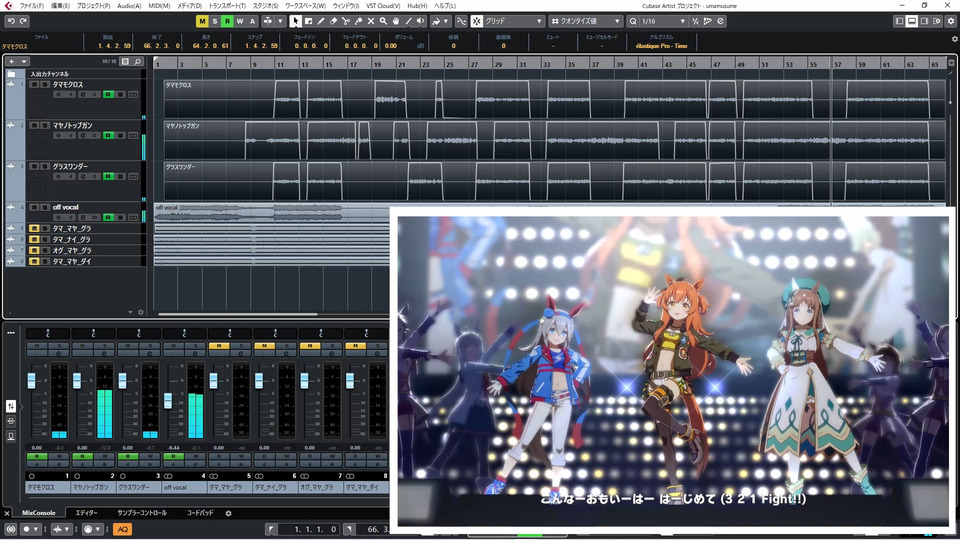960x540 pixels.
Task: Show or hide the left zone
Action: [x=899, y=21]
